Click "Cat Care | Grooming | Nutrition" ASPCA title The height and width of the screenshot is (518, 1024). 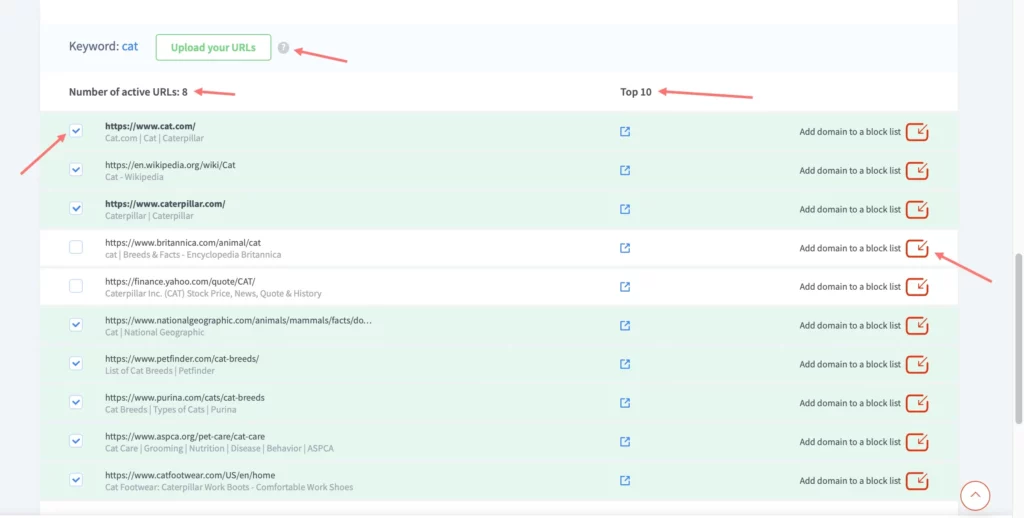tap(219, 449)
